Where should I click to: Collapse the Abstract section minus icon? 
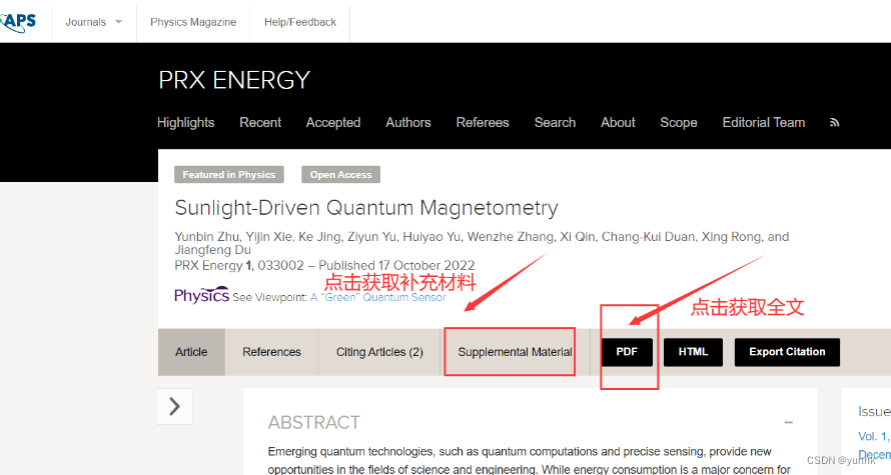788,422
